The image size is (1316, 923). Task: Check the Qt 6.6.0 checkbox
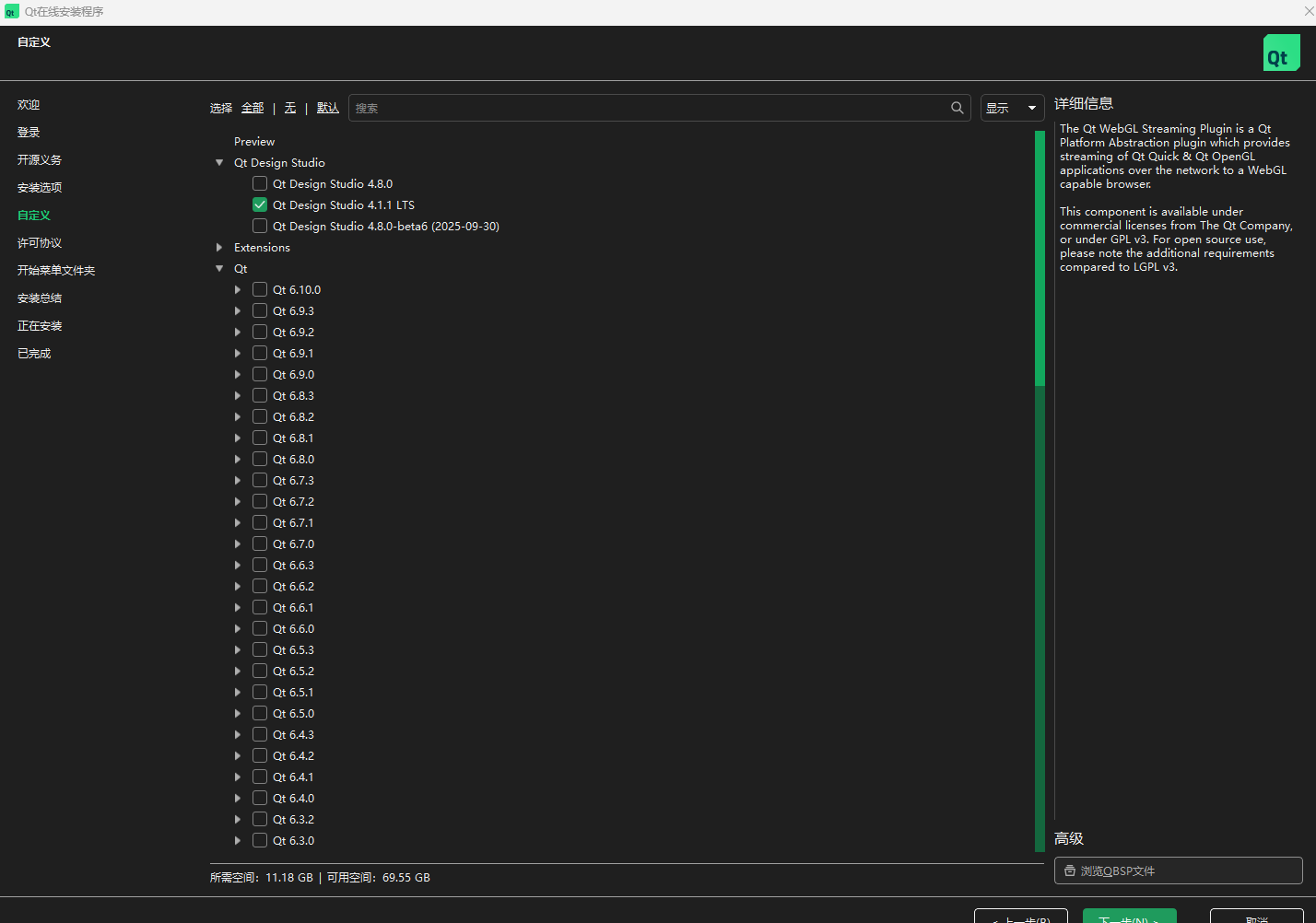click(x=260, y=628)
